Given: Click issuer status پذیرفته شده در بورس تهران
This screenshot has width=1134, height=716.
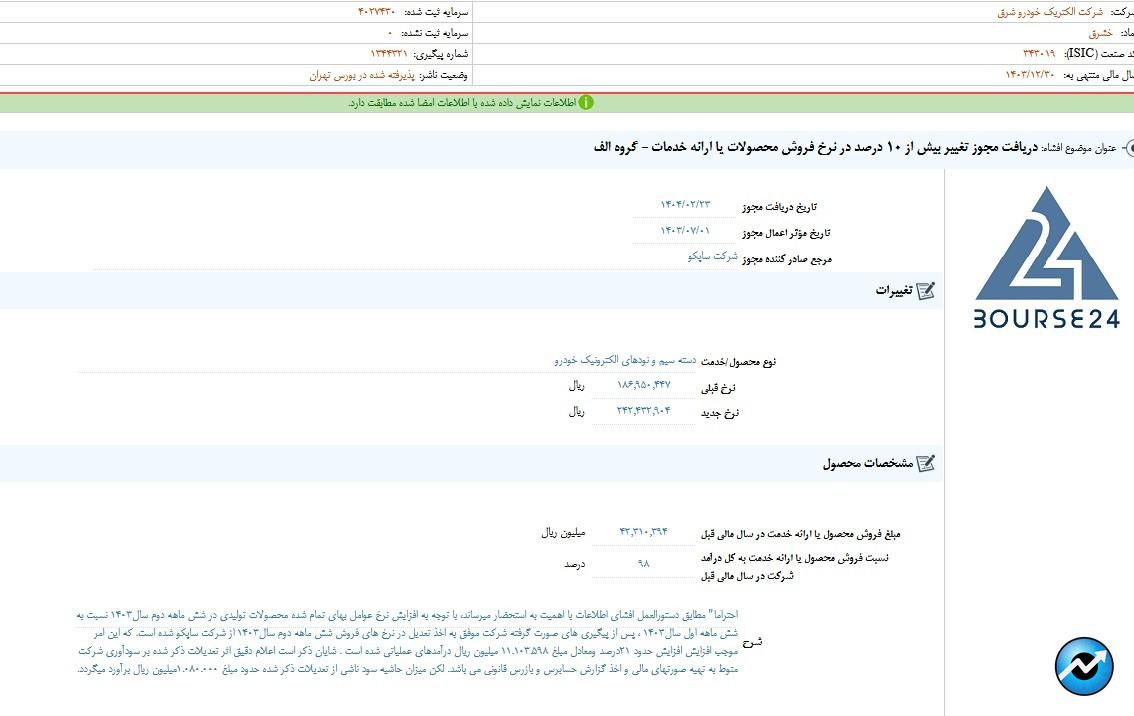Looking at the screenshot, I should [360, 75].
